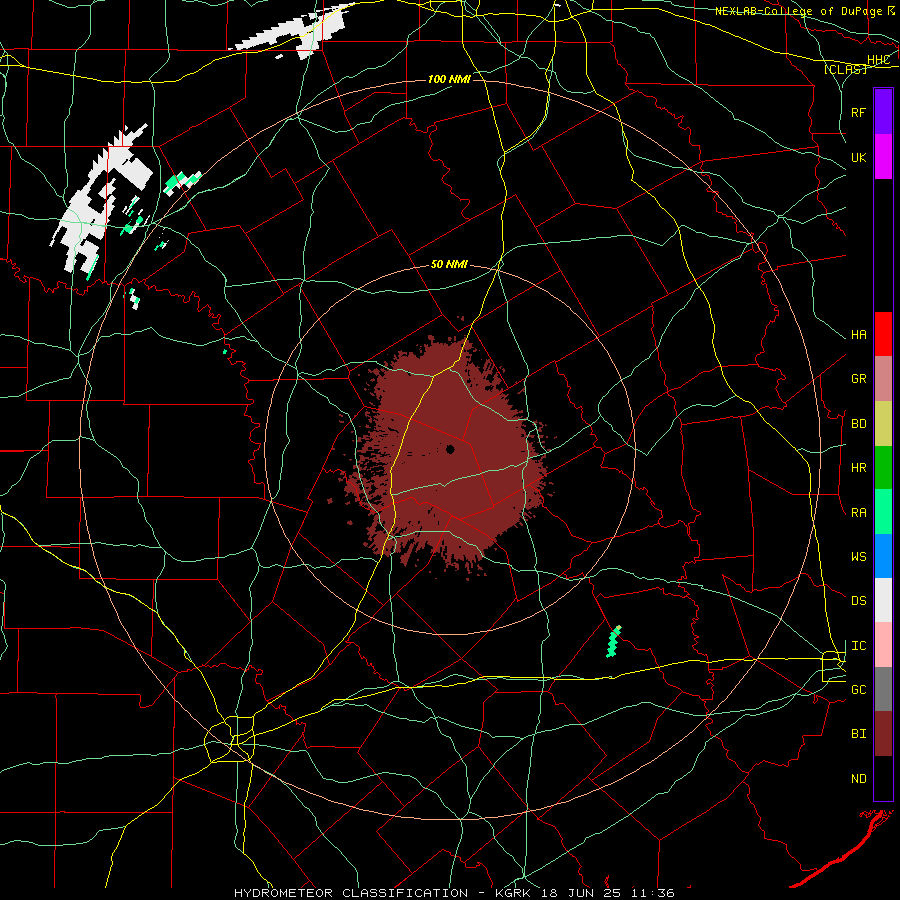Click the isolated green rain echo southeast

pyautogui.click(x=614, y=641)
